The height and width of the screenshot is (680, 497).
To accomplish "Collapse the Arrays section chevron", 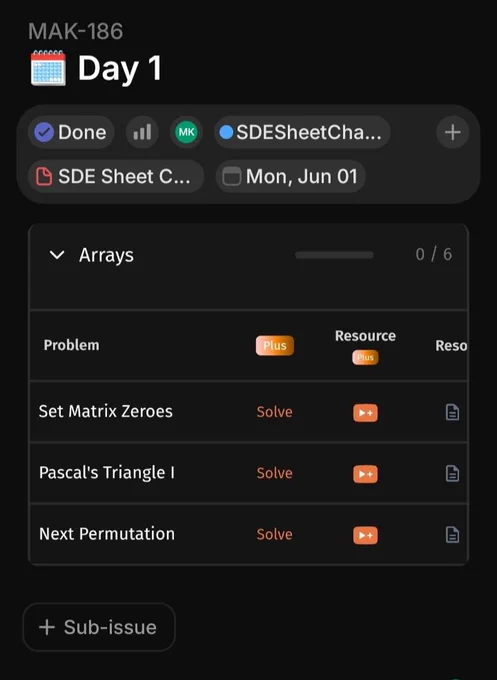I will tap(57, 255).
